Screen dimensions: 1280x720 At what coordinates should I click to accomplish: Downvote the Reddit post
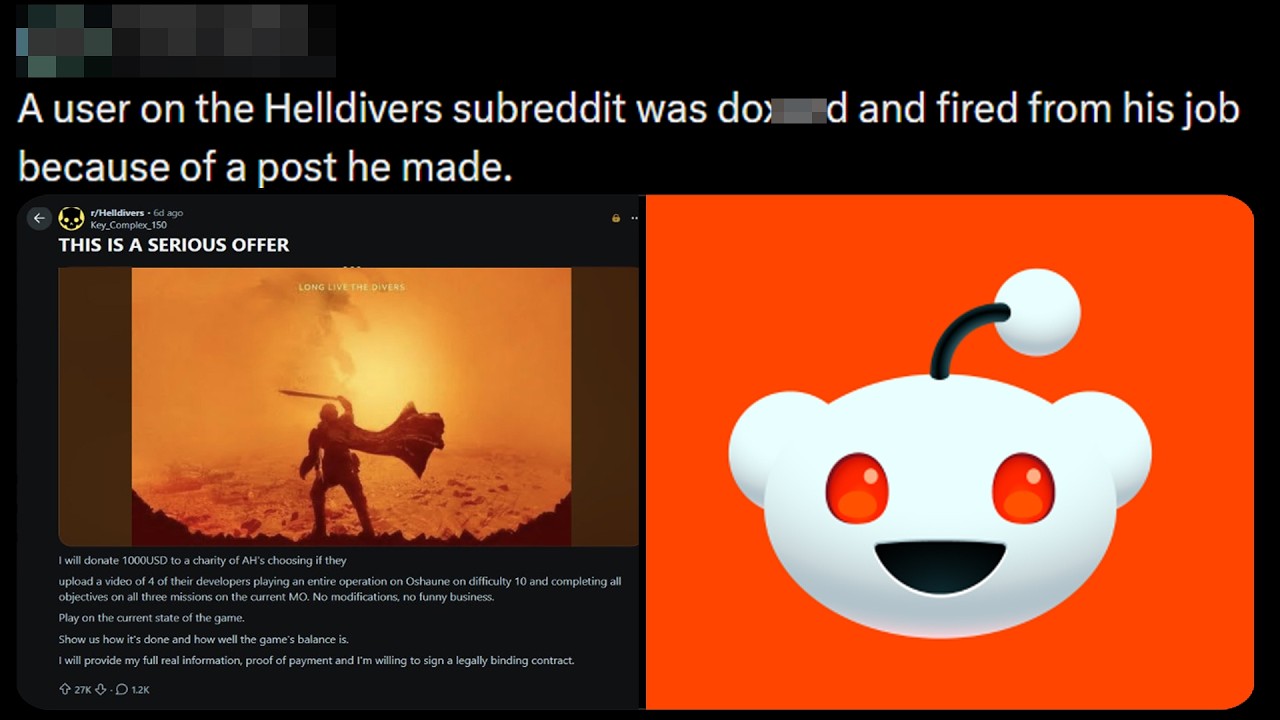coord(100,689)
